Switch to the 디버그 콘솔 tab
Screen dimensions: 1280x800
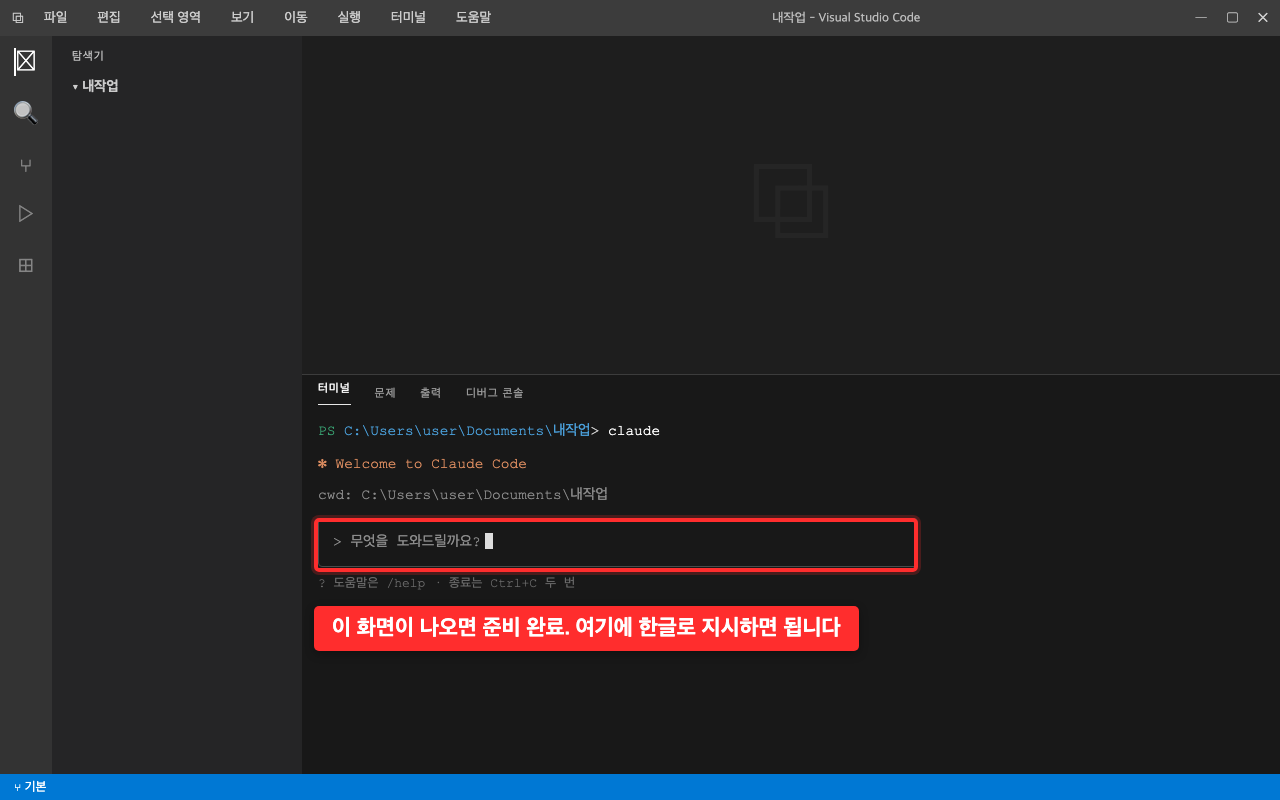pos(494,393)
